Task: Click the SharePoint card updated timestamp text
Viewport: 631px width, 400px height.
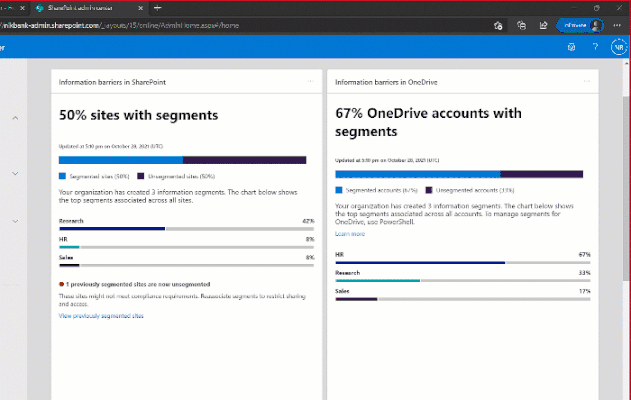Action: pyautogui.click(x=111, y=146)
